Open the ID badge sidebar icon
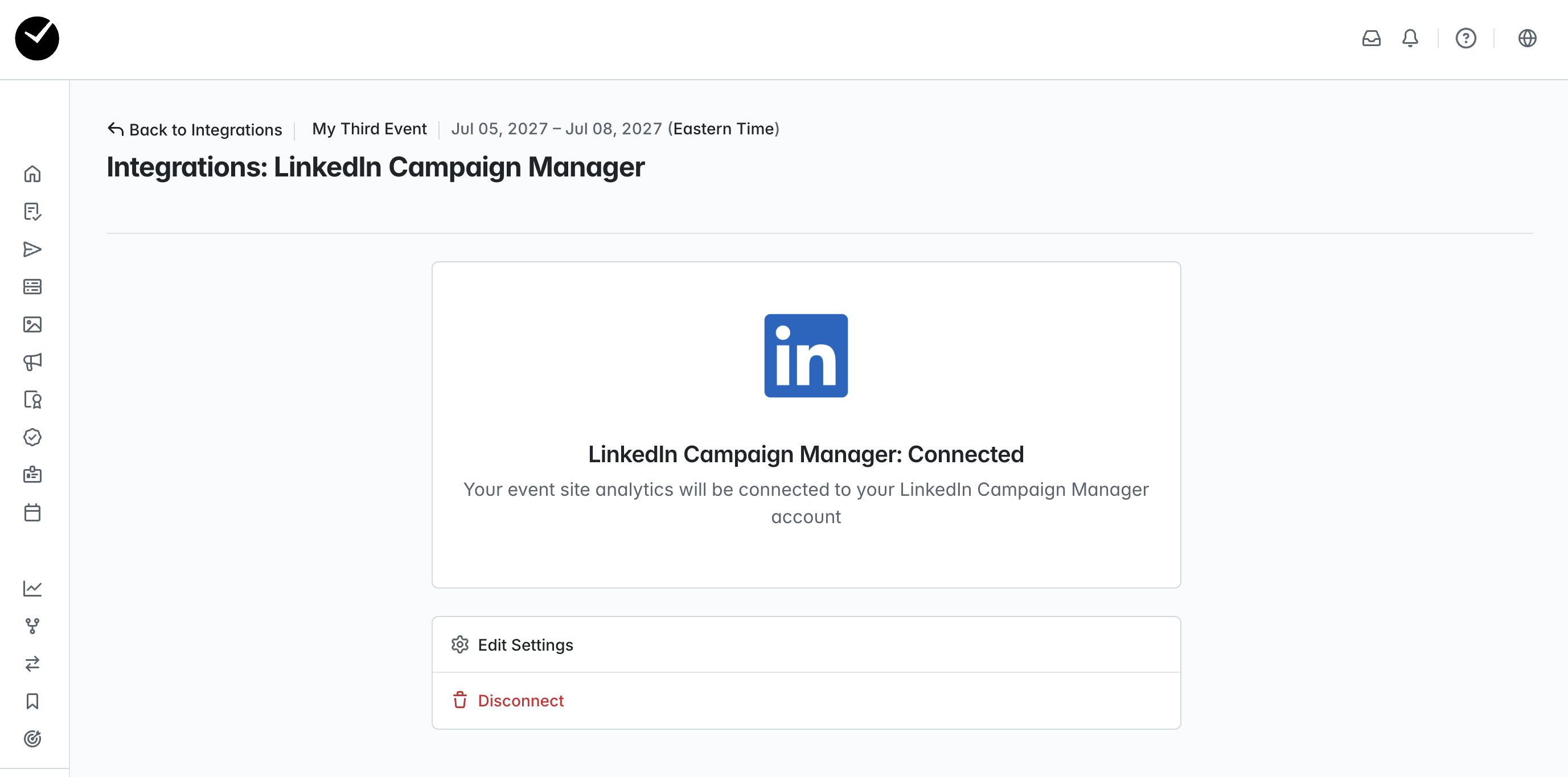This screenshot has width=1568, height=777. pyautogui.click(x=32, y=475)
